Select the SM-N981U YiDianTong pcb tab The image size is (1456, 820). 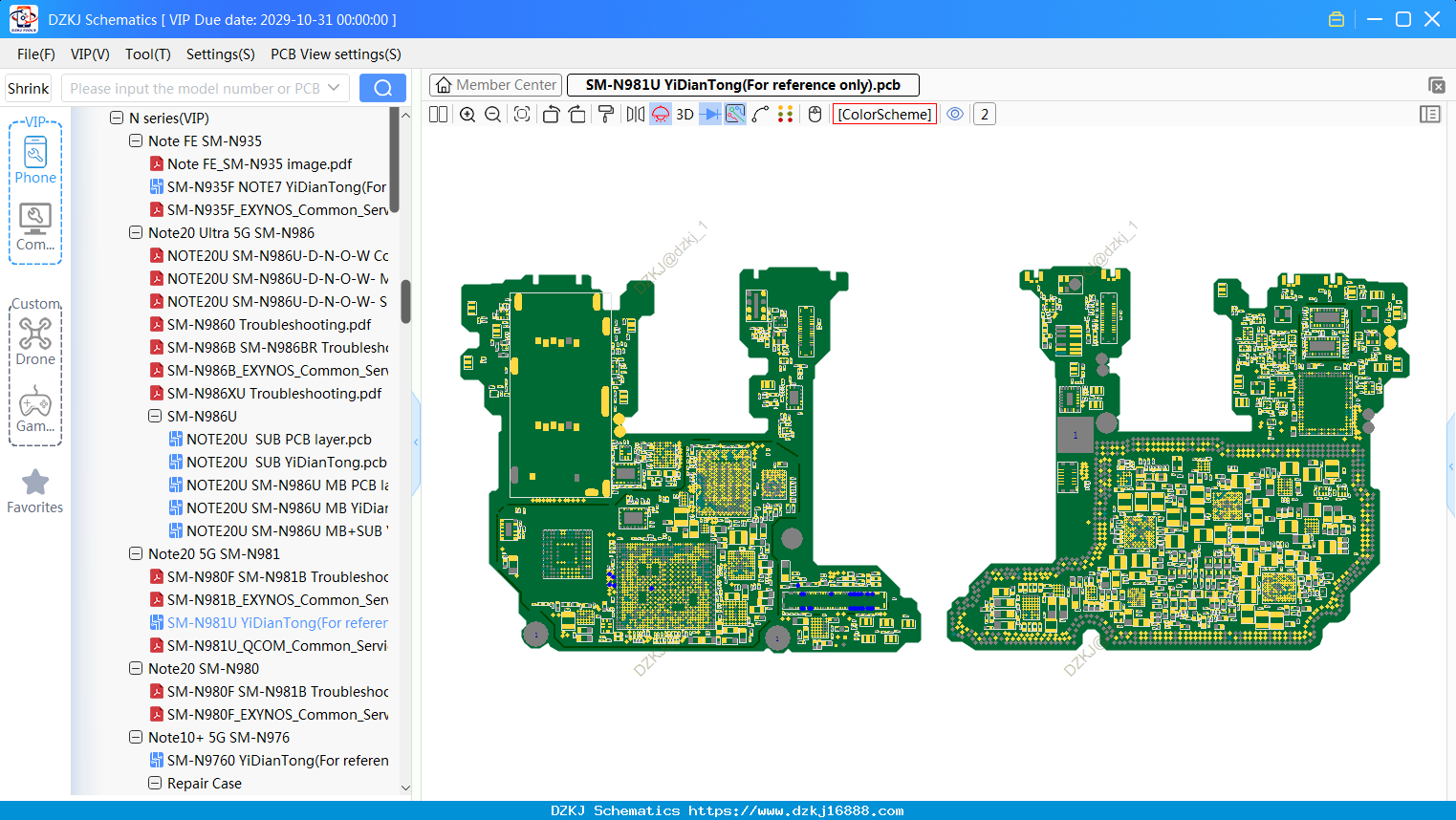(743, 85)
